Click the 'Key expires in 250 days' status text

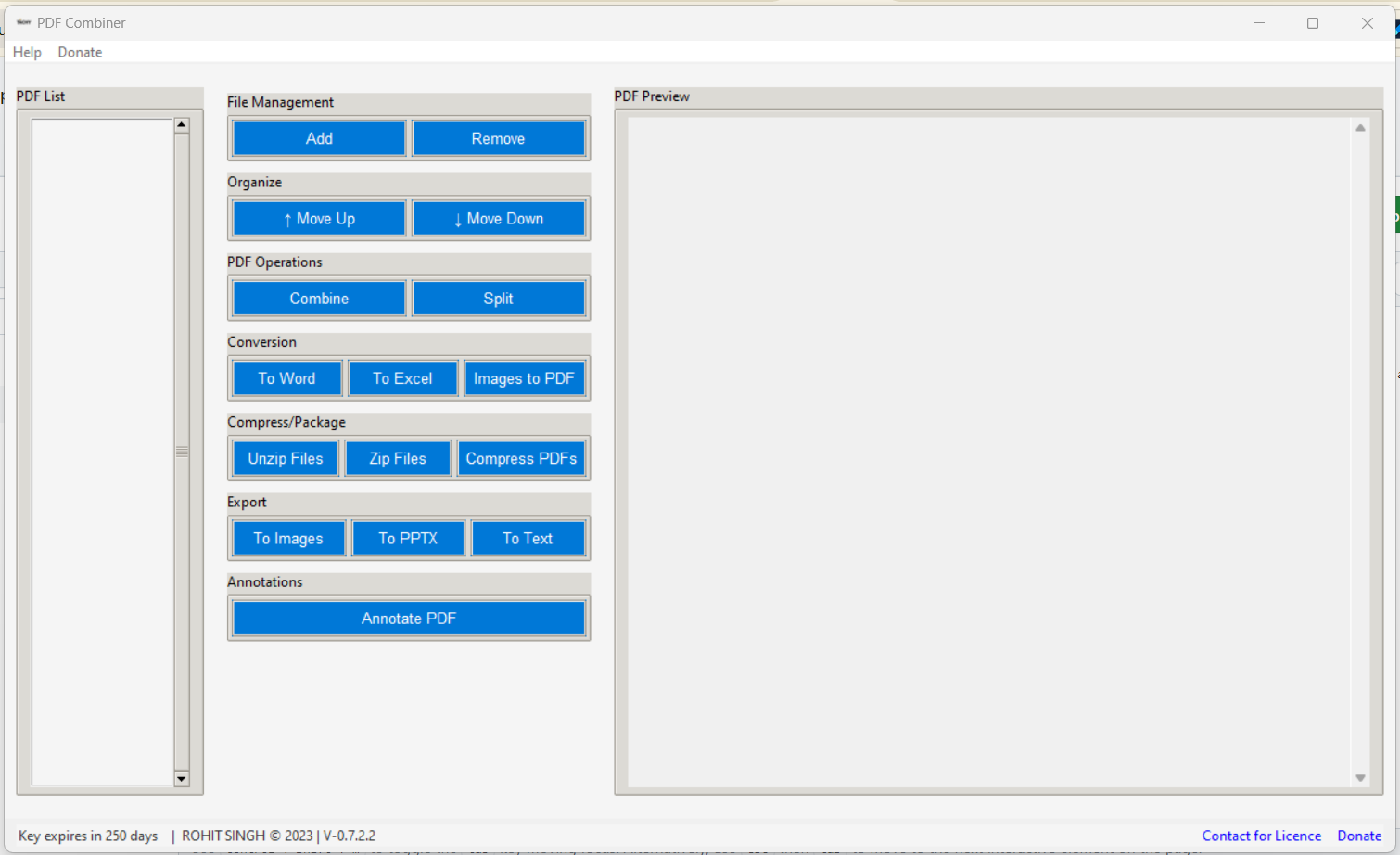coord(88,836)
